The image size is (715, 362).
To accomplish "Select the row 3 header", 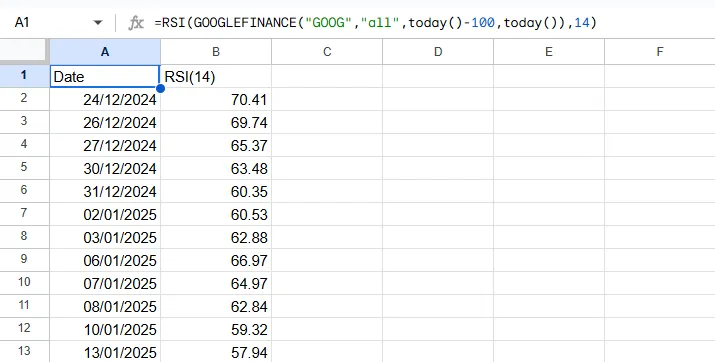I will pyautogui.click(x=24, y=122).
